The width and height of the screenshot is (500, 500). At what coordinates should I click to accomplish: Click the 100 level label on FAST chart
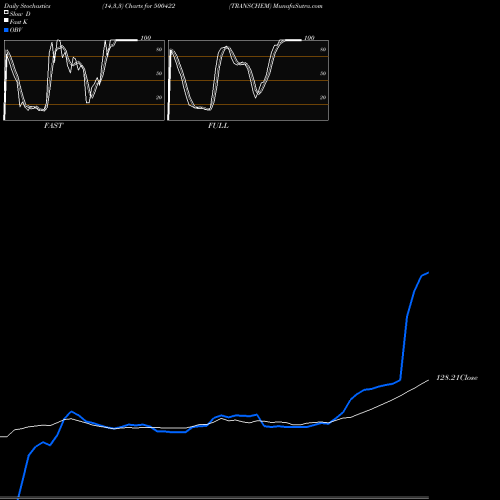146,38
